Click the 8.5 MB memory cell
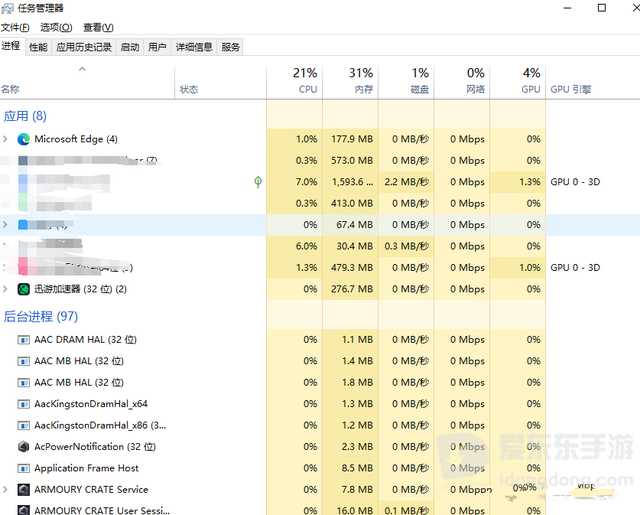Screen dimensions: 640x515 [x=351, y=468]
